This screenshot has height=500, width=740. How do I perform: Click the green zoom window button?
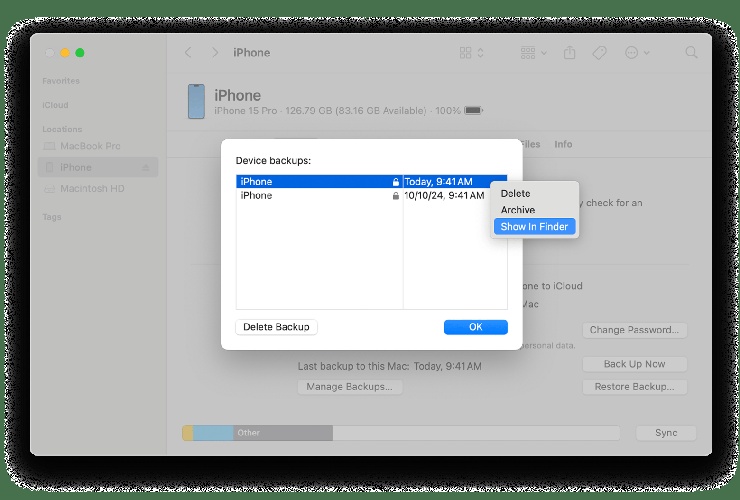pos(80,52)
